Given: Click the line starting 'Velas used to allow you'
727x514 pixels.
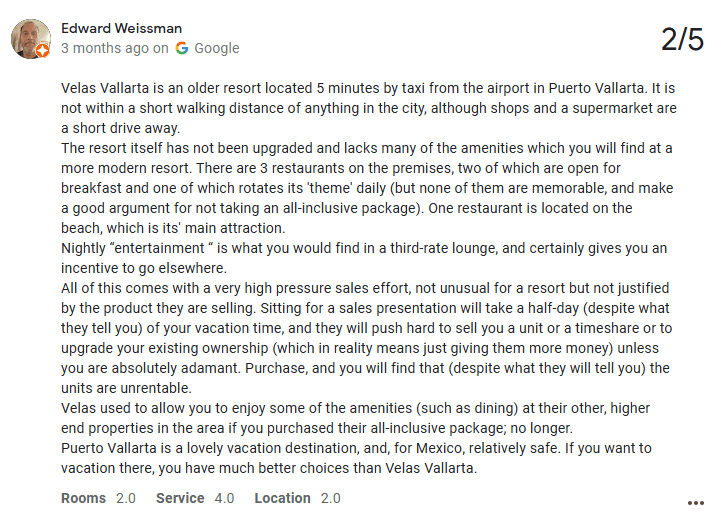Looking at the screenshot, I should (x=300, y=408).
